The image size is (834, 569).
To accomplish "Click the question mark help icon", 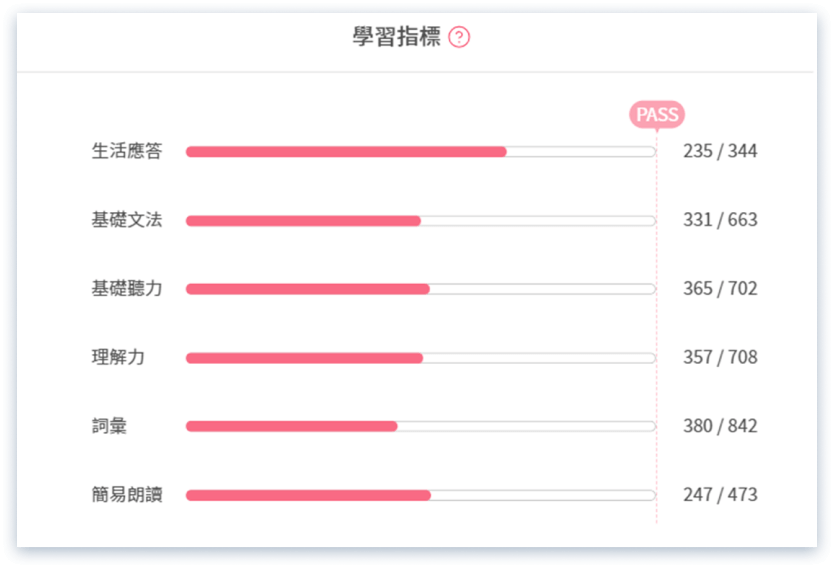I will click(459, 38).
